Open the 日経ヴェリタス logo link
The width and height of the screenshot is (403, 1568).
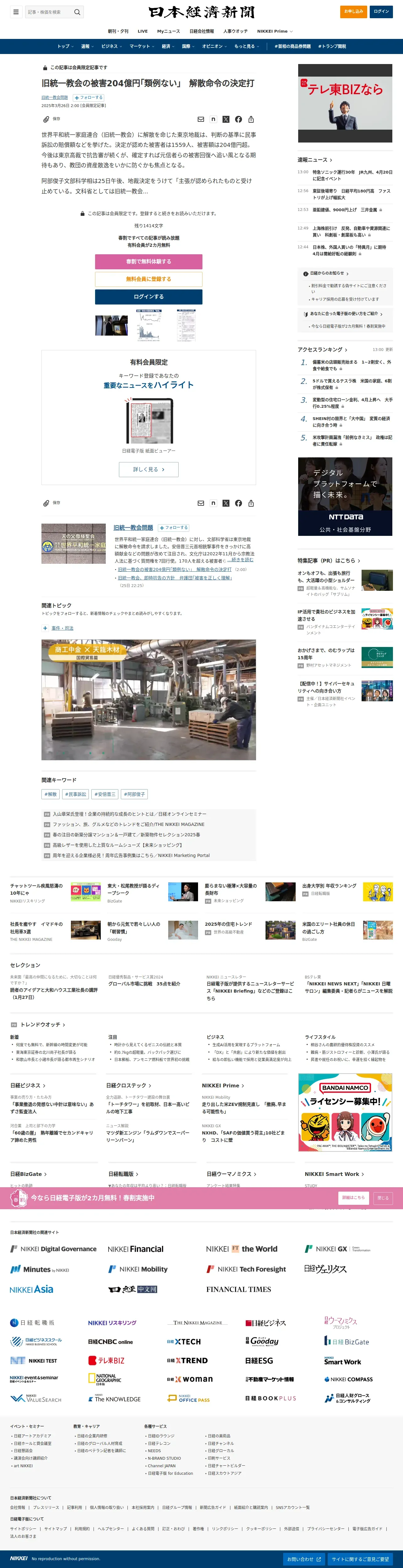click(x=325, y=1269)
